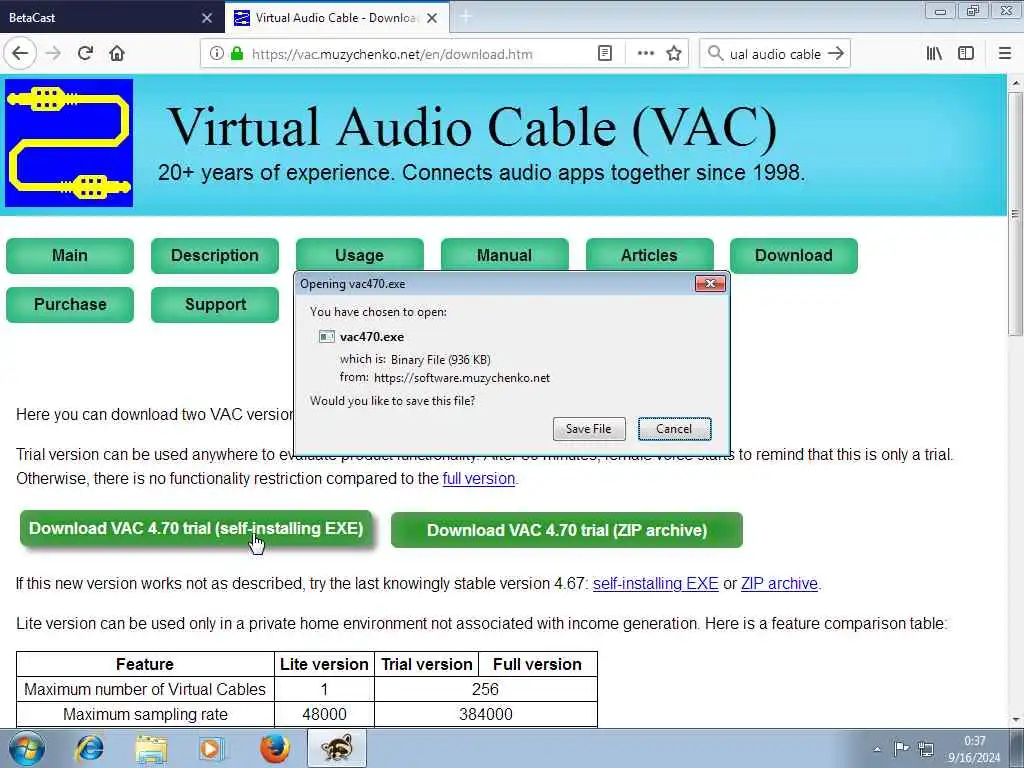
Task: Click the raccoon app taskbar icon
Action: pos(337,748)
